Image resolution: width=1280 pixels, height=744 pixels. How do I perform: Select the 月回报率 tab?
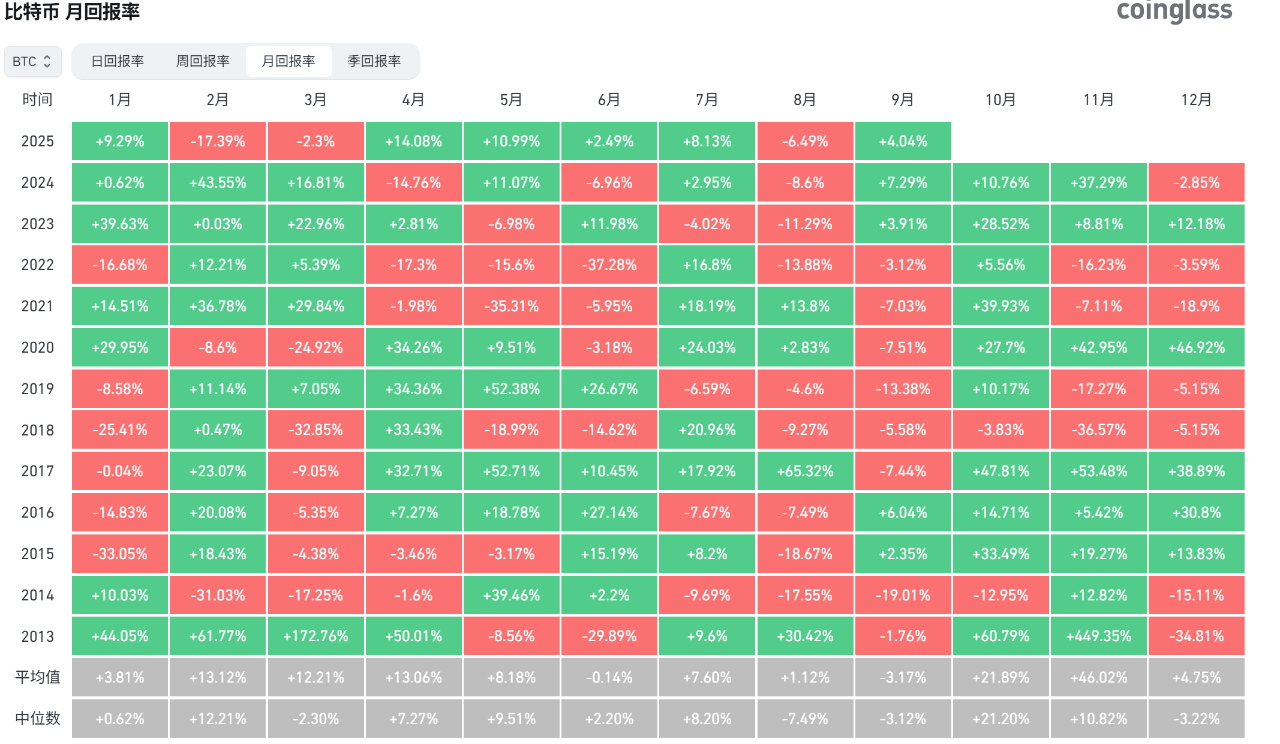(x=289, y=61)
